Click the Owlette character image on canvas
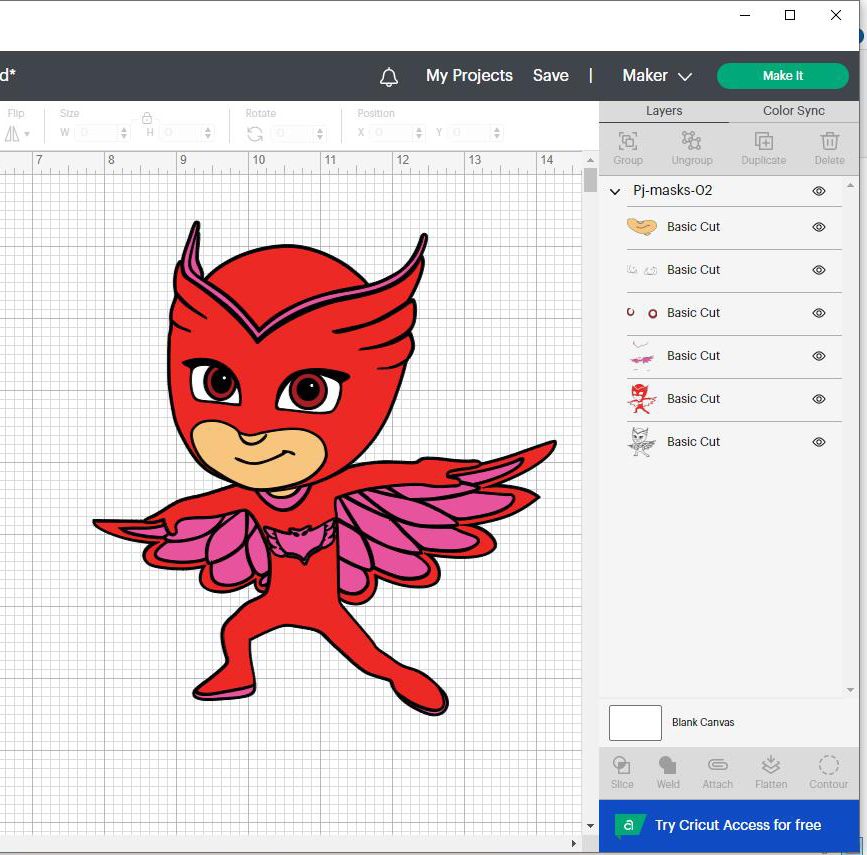The height and width of the screenshot is (855, 867). [324, 468]
